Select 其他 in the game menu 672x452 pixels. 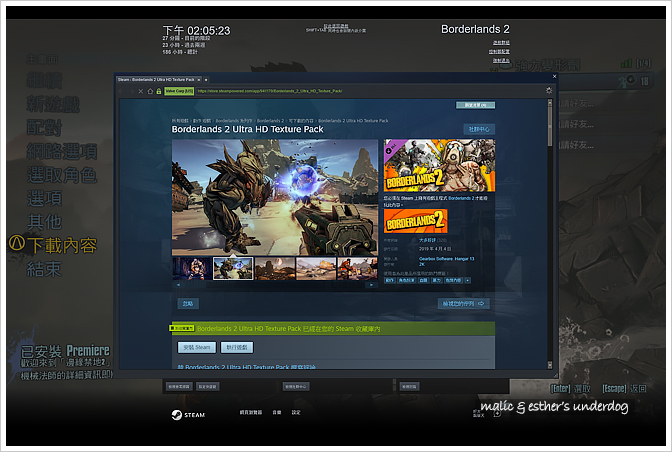click(45, 222)
